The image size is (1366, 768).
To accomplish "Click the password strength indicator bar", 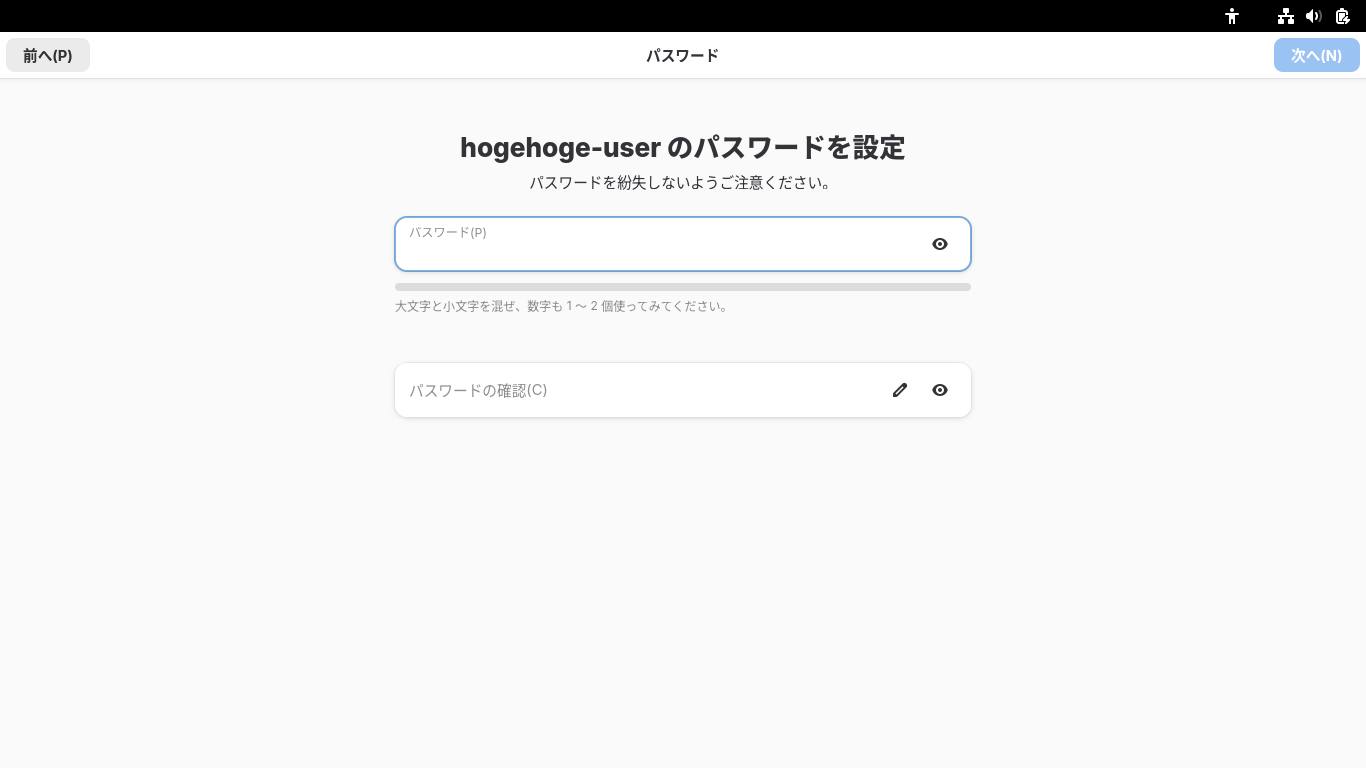I will [x=683, y=287].
